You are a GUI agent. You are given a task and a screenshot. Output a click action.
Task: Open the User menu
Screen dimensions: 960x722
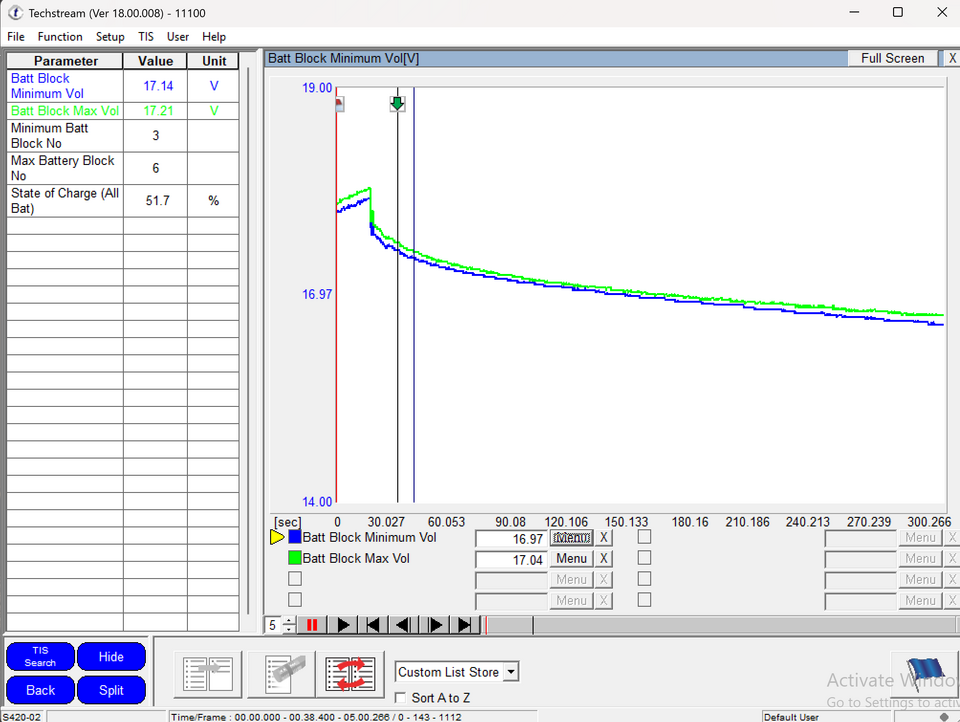click(178, 37)
